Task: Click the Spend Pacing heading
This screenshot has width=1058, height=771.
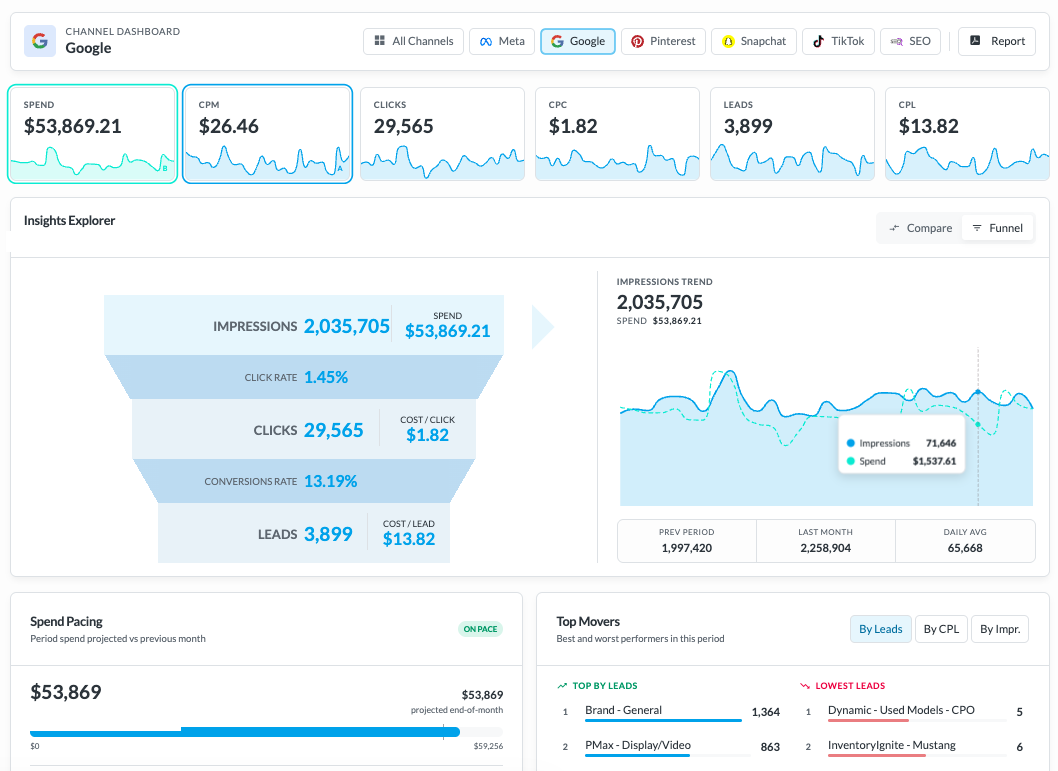Action: pyautogui.click(x=66, y=621)
